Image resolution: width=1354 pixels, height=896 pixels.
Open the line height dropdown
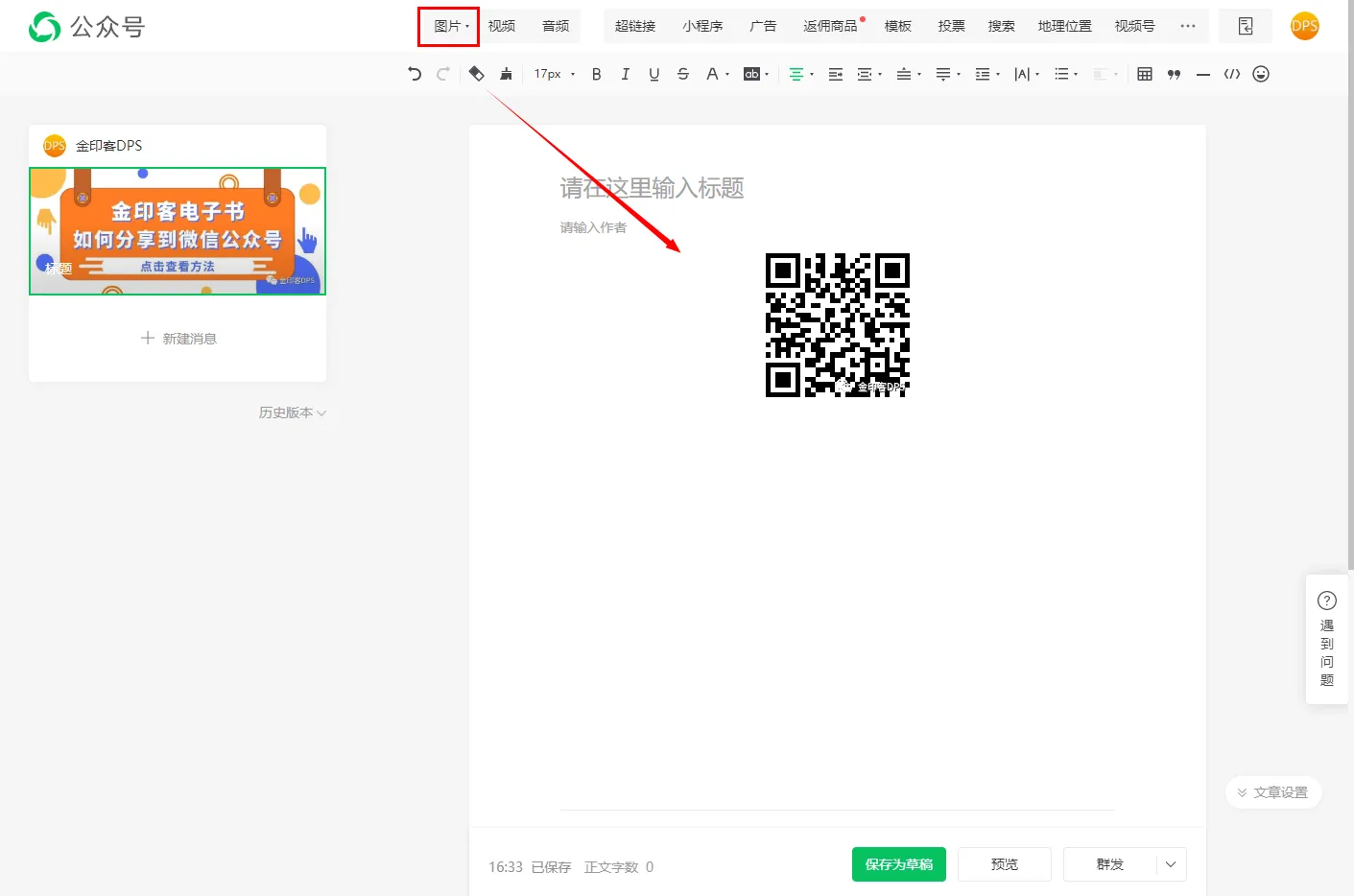click(x=987, y=74)
